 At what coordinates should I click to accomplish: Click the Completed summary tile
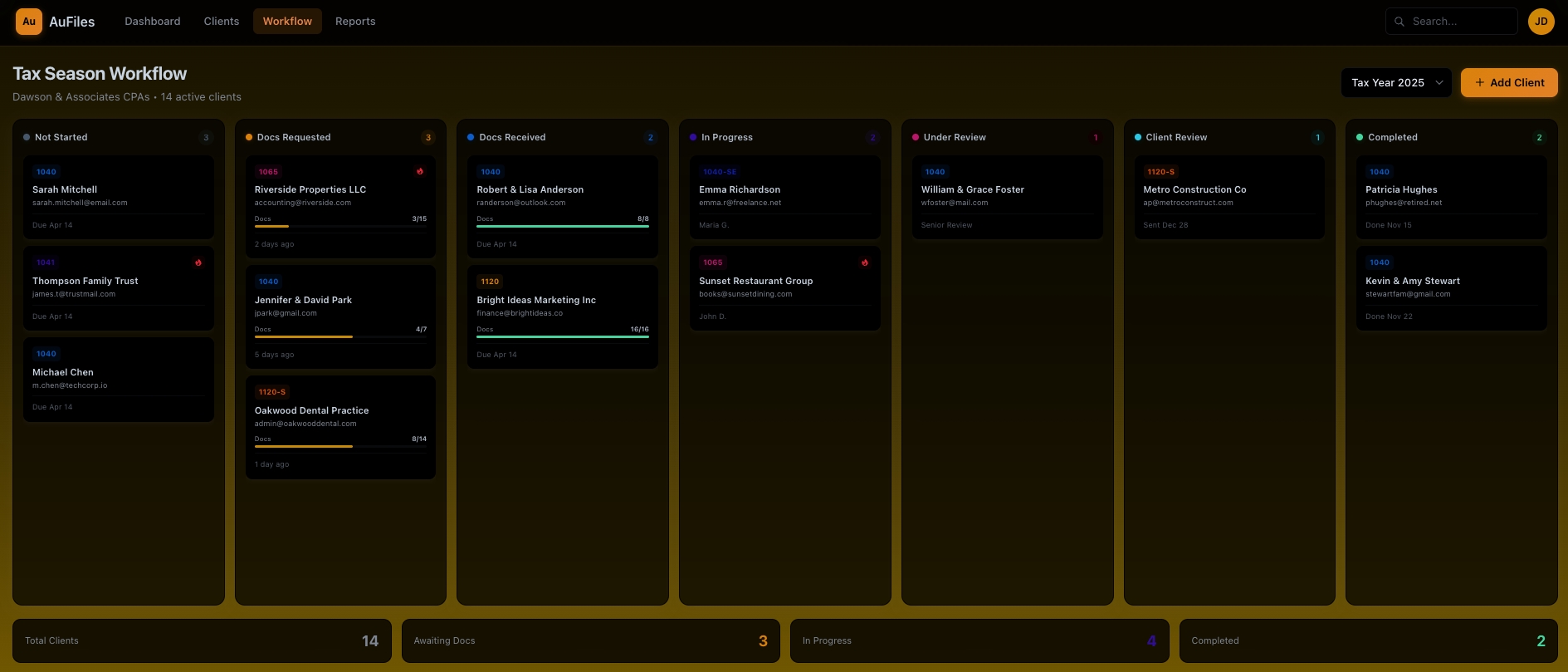tap(1369, 640)
